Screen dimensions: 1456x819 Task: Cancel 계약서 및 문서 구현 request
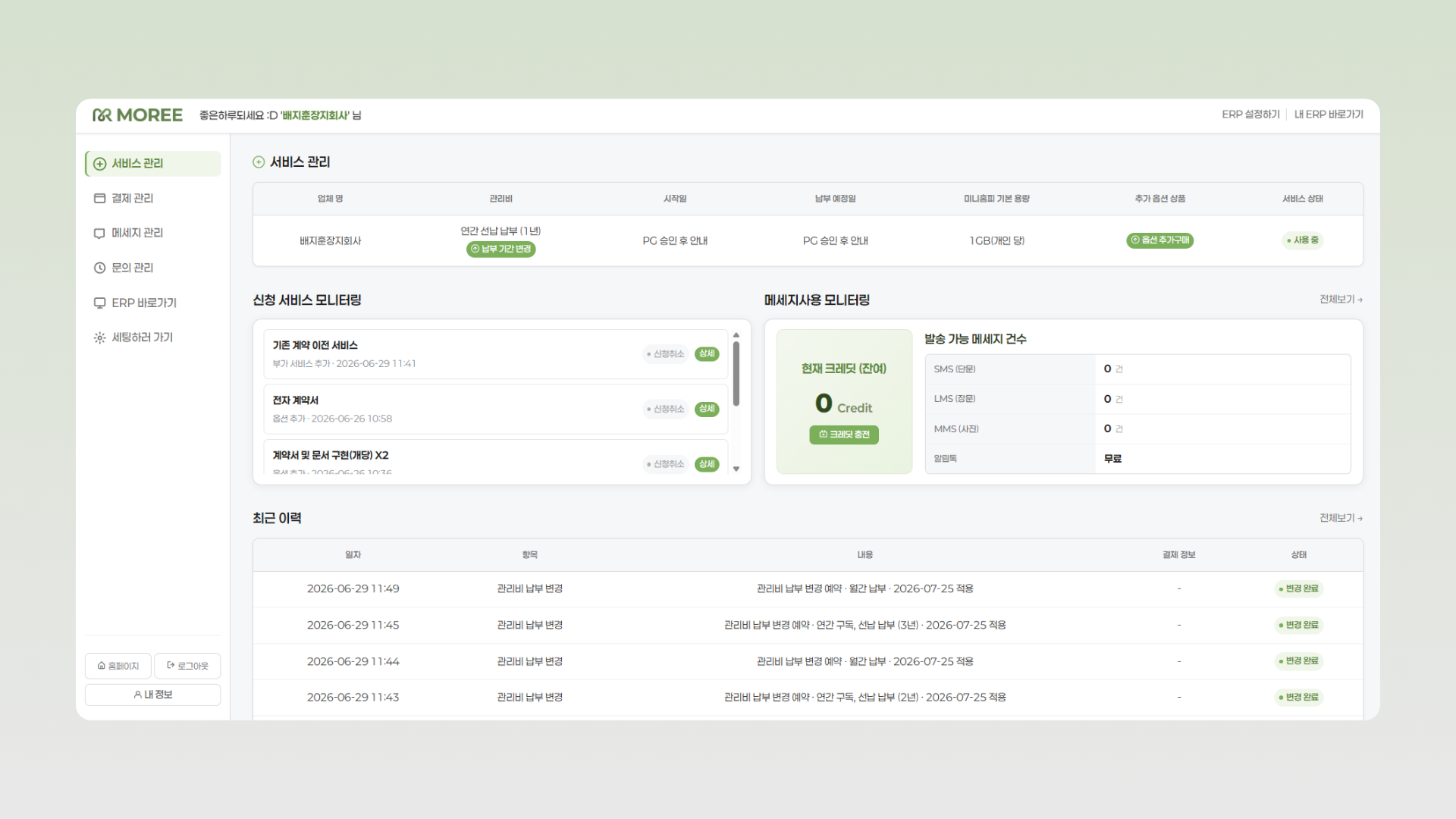tap(666, 464)
